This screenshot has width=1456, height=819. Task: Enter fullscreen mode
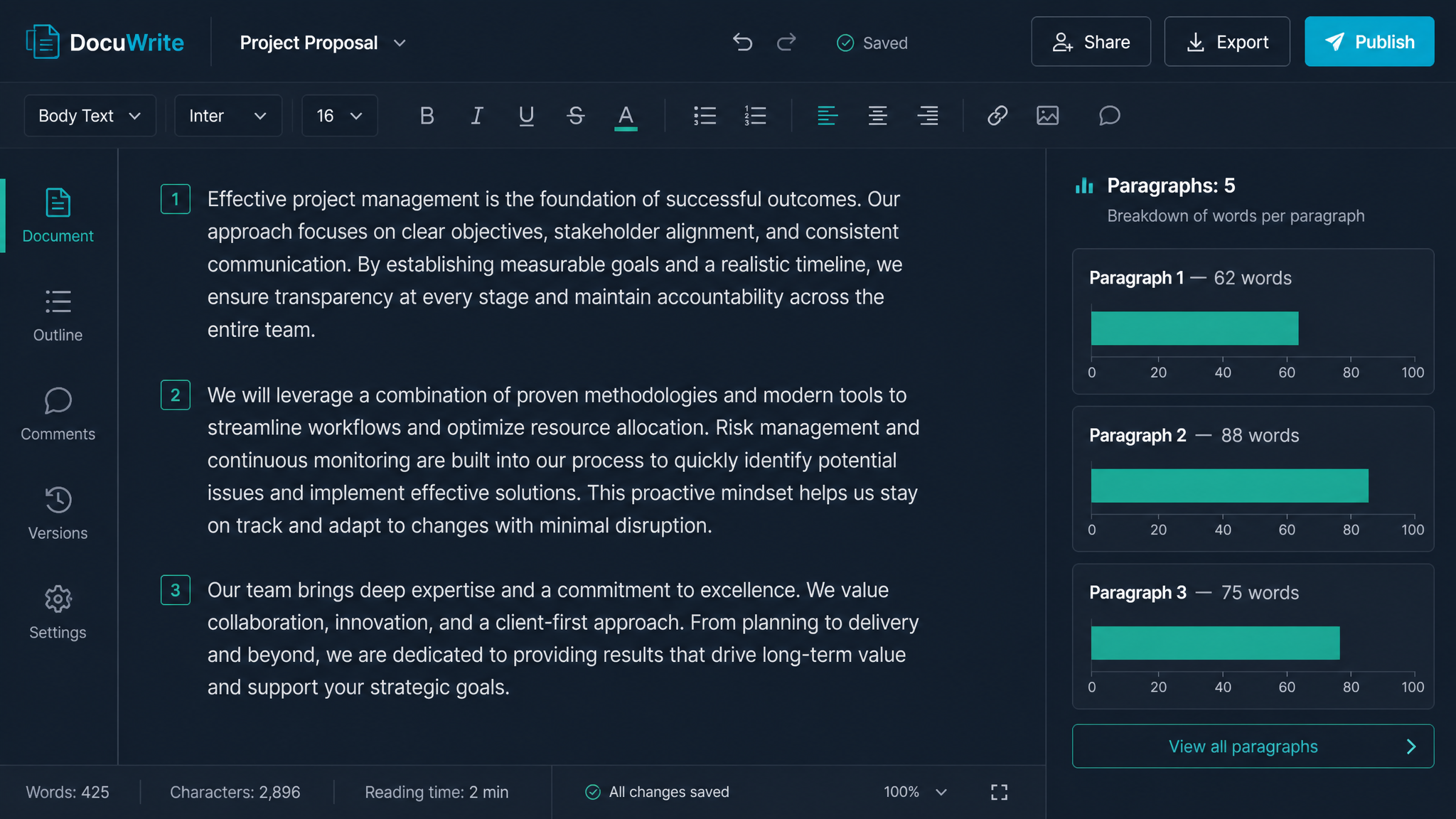pyautogui.click(x=1000, y=792)
